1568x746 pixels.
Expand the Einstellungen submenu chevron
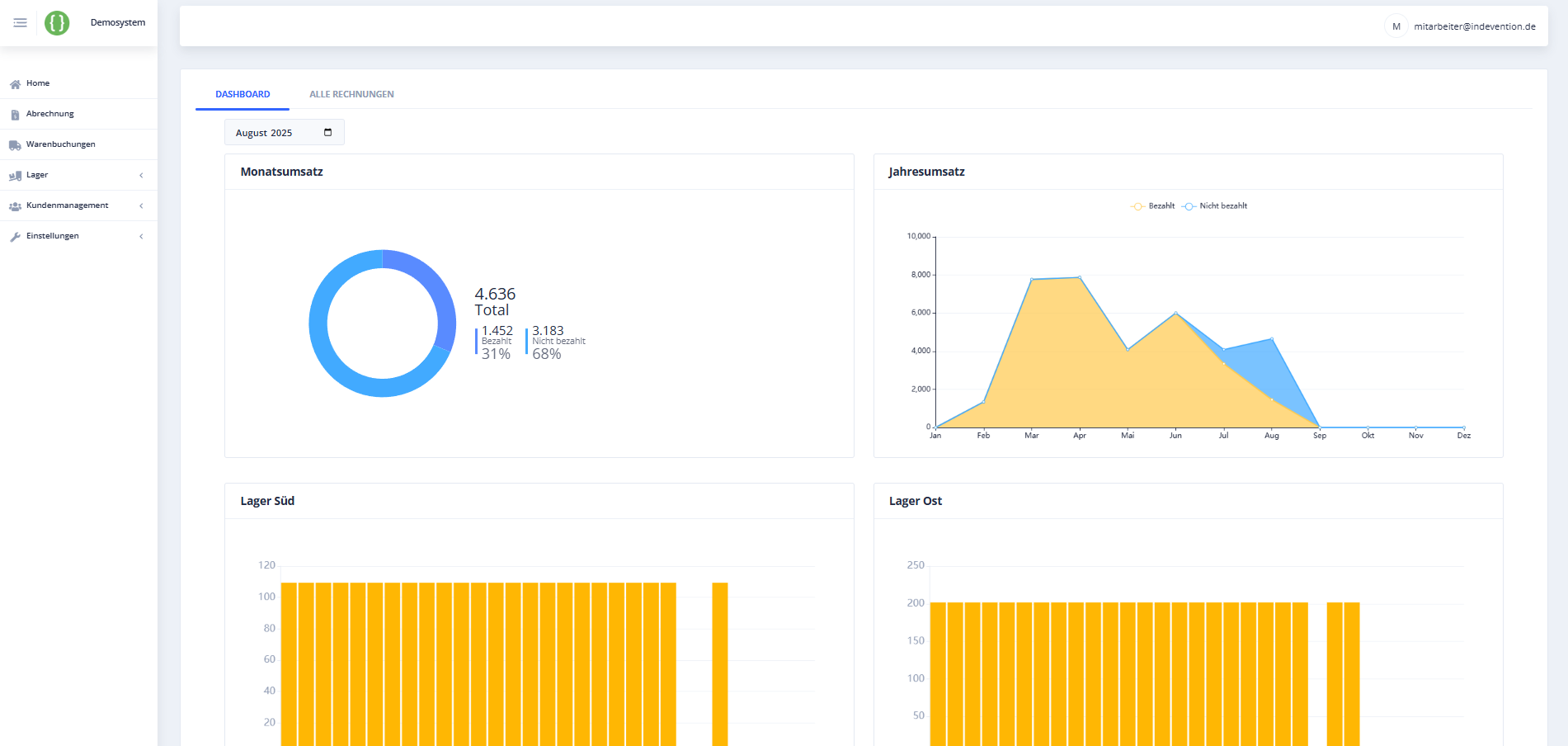tap(141, 237)
